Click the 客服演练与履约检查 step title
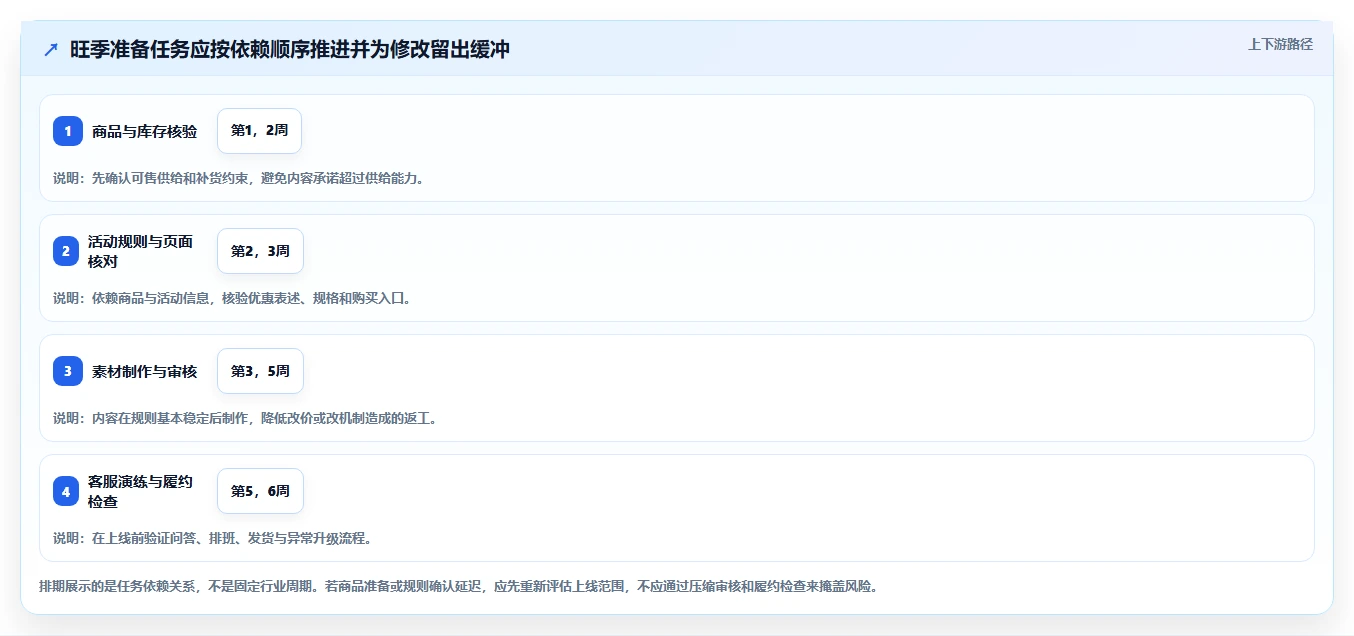Screen dimensions: 1354x636 pyautogui.click(x=141, y=491)
